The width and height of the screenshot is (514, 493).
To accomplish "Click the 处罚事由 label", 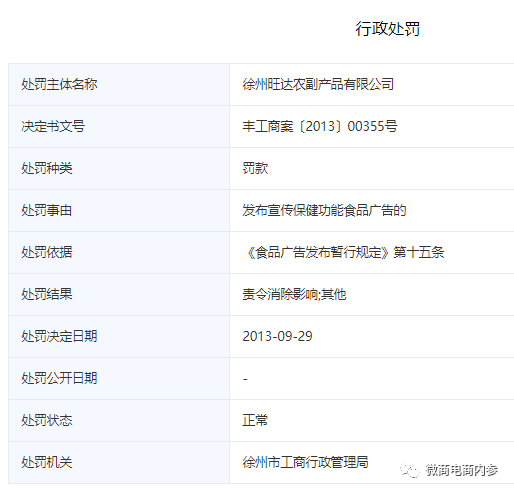I will pyautogui.click(x=47, y=210).
